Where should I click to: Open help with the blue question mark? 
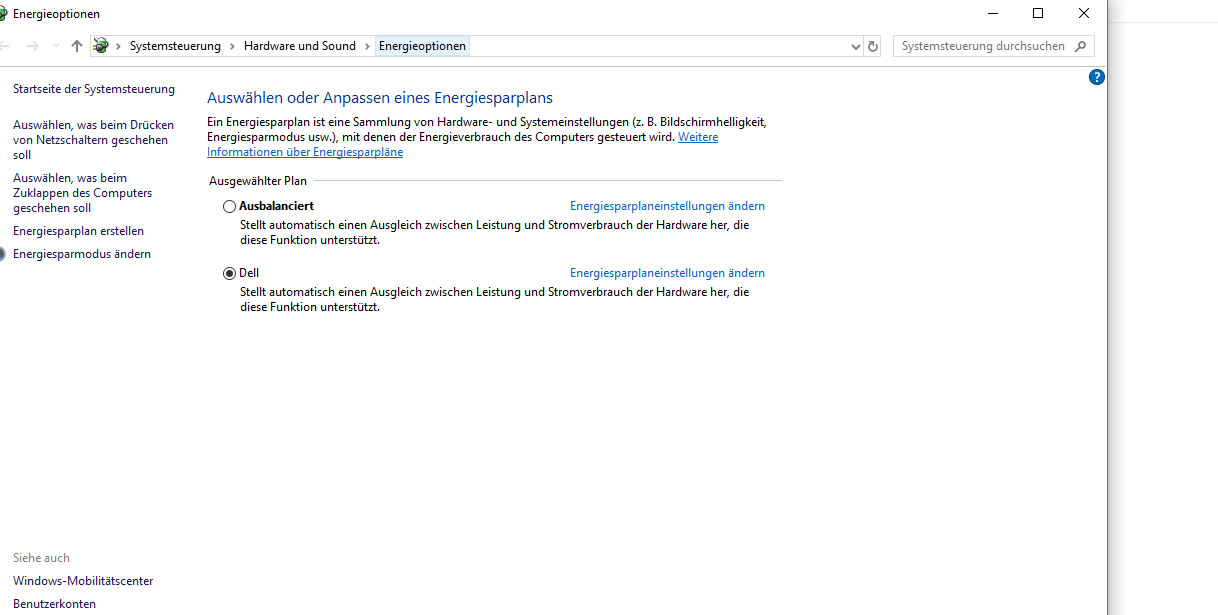click(x=1097, y=77)
